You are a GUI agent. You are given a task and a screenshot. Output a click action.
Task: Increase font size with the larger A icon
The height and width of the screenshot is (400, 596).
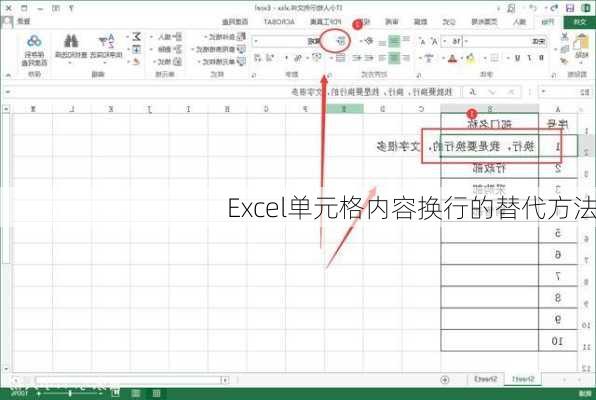coord(434,41)
